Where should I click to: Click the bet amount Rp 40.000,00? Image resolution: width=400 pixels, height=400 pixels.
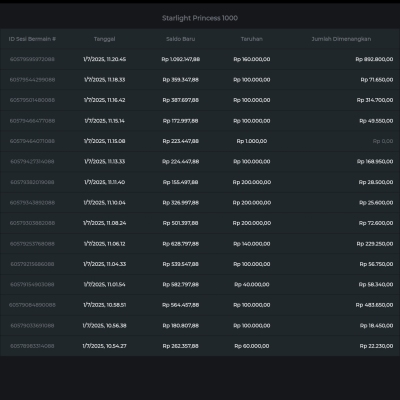tap(252, 284)
